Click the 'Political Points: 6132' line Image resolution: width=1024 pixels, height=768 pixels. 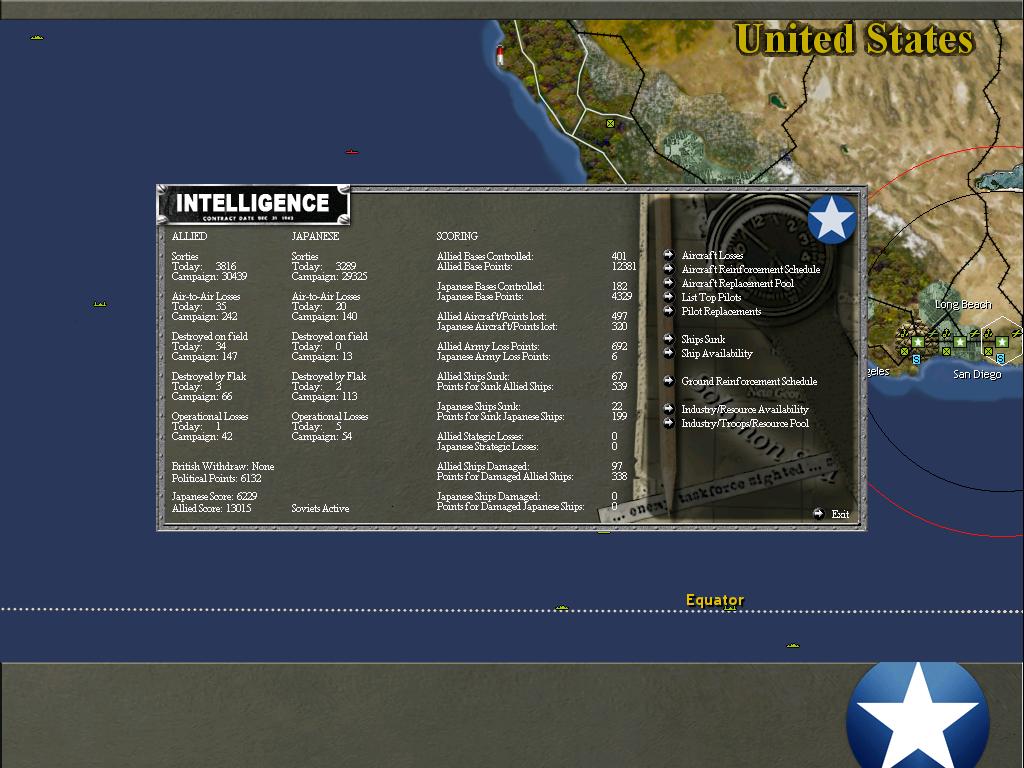coord(216,478)
